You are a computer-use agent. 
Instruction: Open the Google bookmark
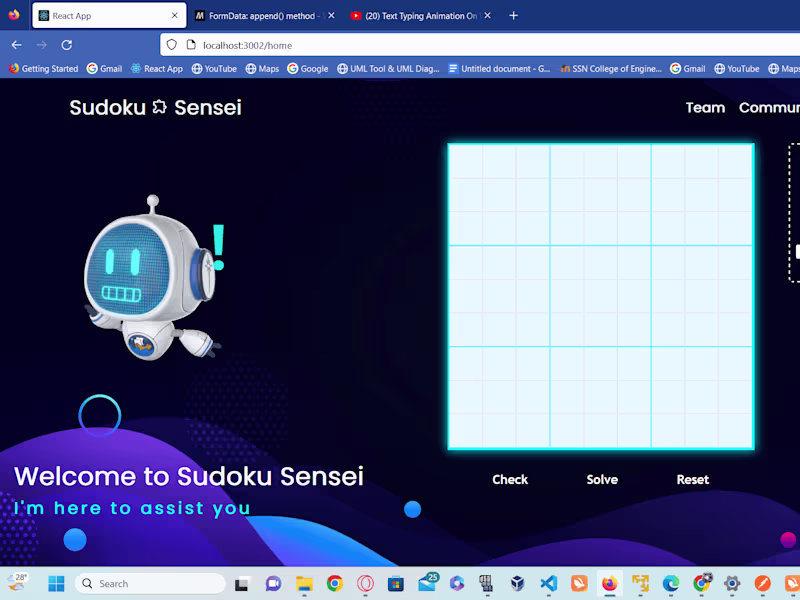tap(308, 68)
